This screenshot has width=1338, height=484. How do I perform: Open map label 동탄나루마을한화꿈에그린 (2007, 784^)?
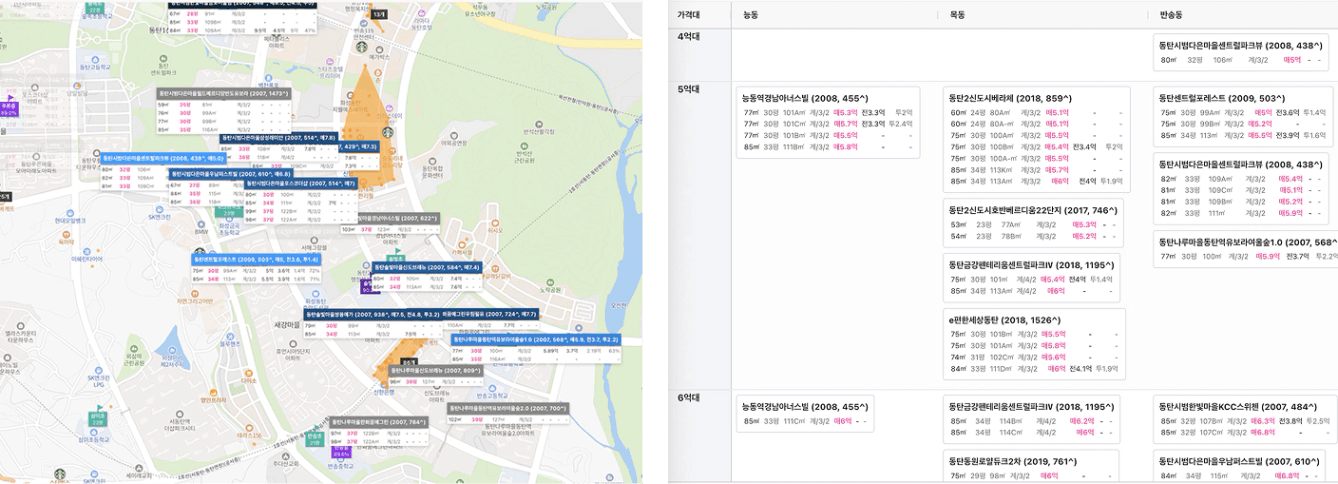click(379, 421)
